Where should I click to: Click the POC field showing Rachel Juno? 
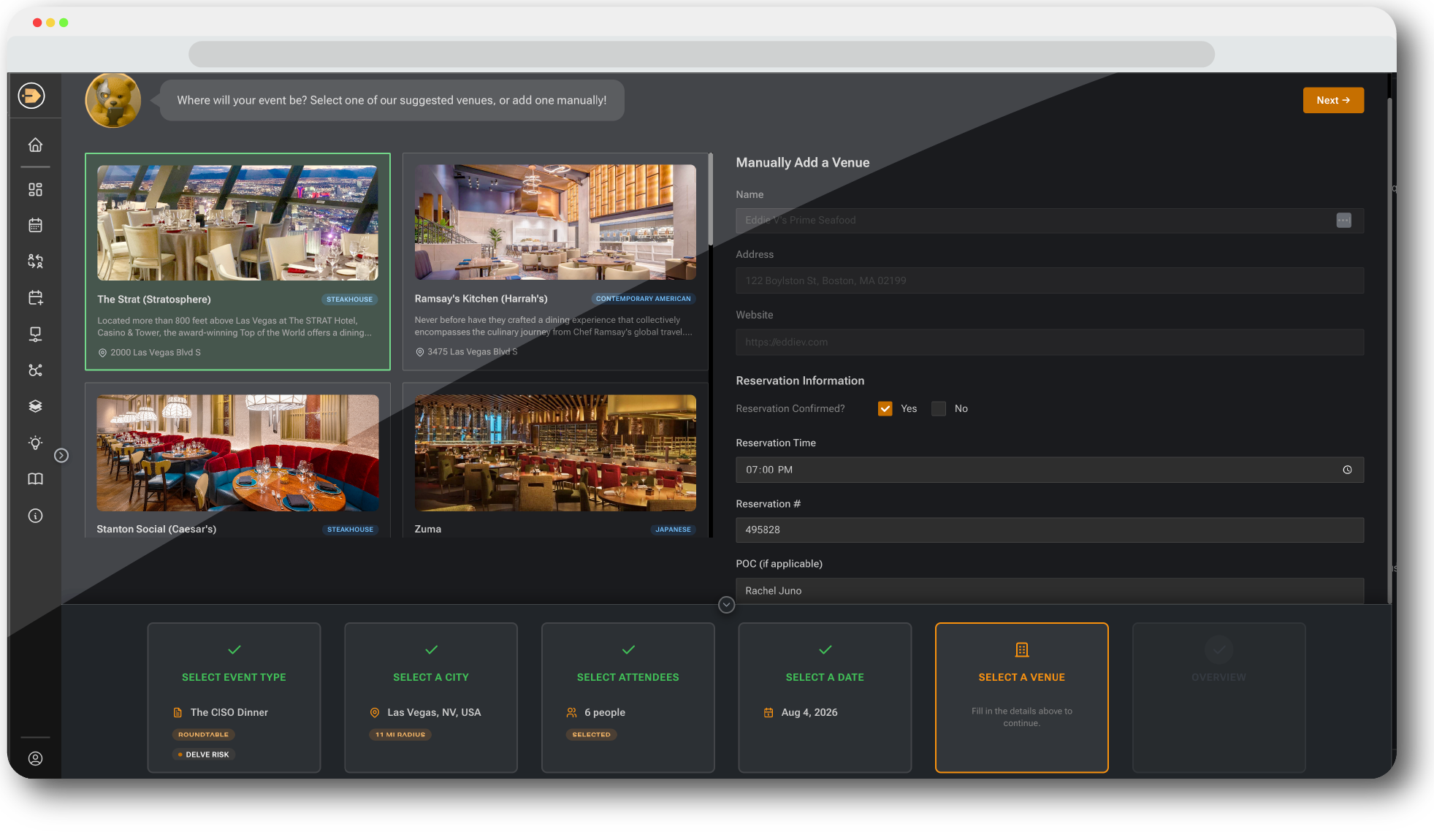pyautogui.click(x=1050, y=590)
